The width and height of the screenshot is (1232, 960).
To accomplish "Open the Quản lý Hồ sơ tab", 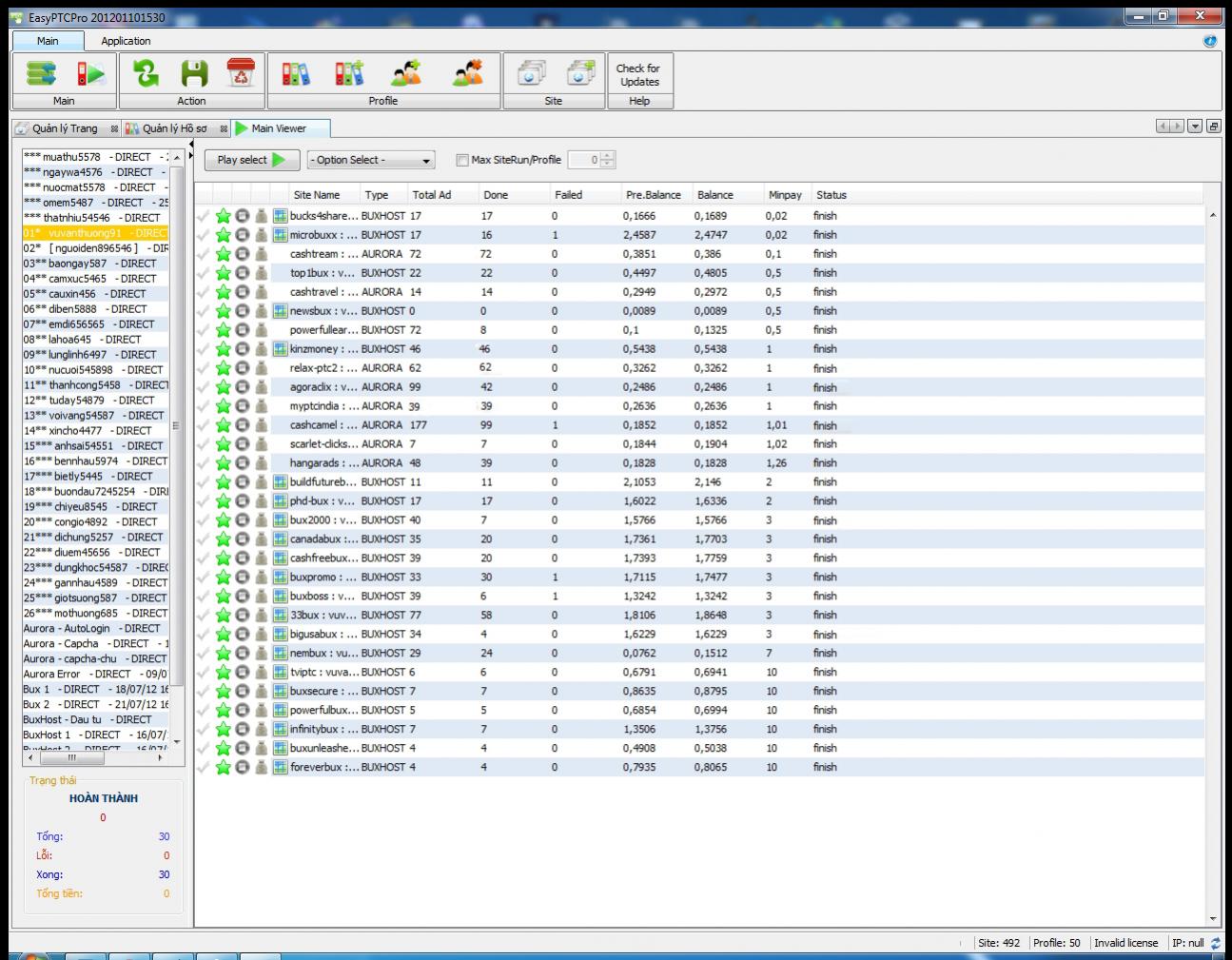I will click(x=174, y=128).
